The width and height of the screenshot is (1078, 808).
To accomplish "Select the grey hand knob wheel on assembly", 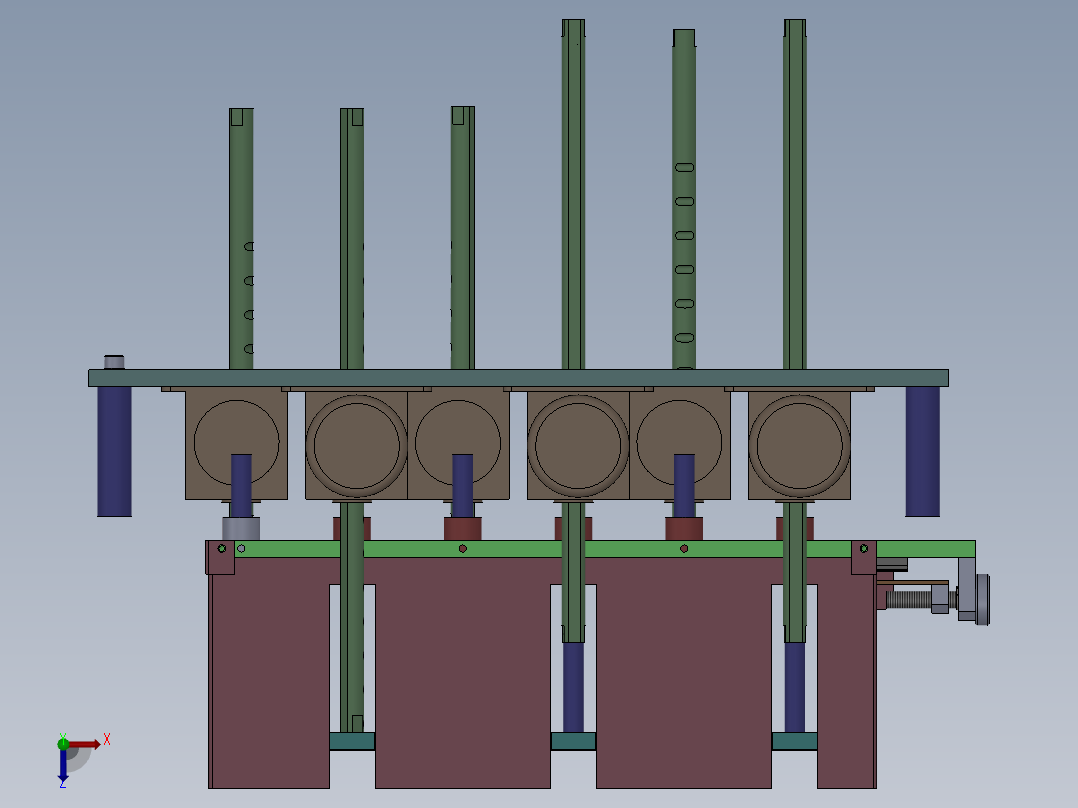I will click(x=982, y=600).
